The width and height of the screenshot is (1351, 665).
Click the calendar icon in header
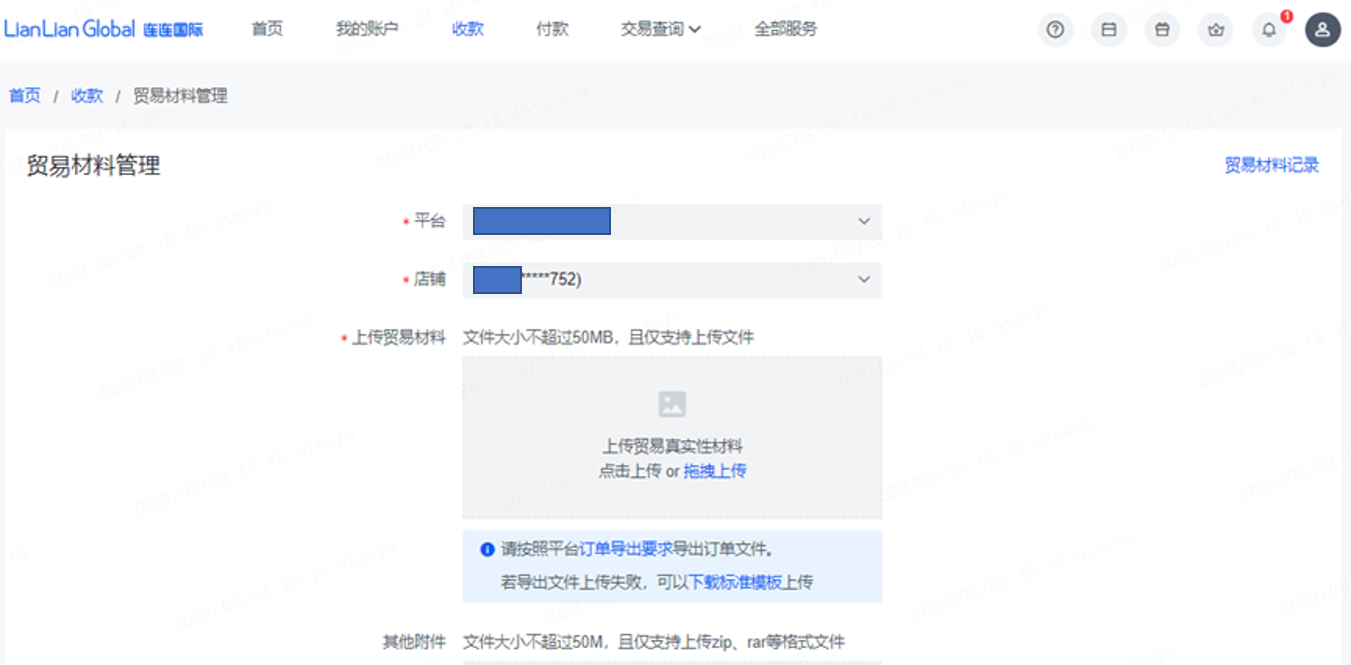pyautogui.click(x=1108, y=30)
